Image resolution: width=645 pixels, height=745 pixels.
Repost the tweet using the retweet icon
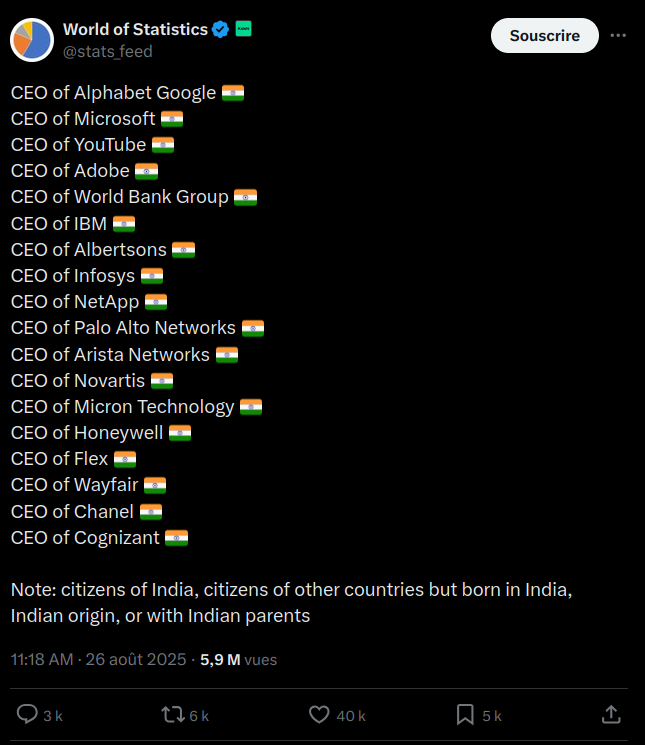tap(173, 714)
